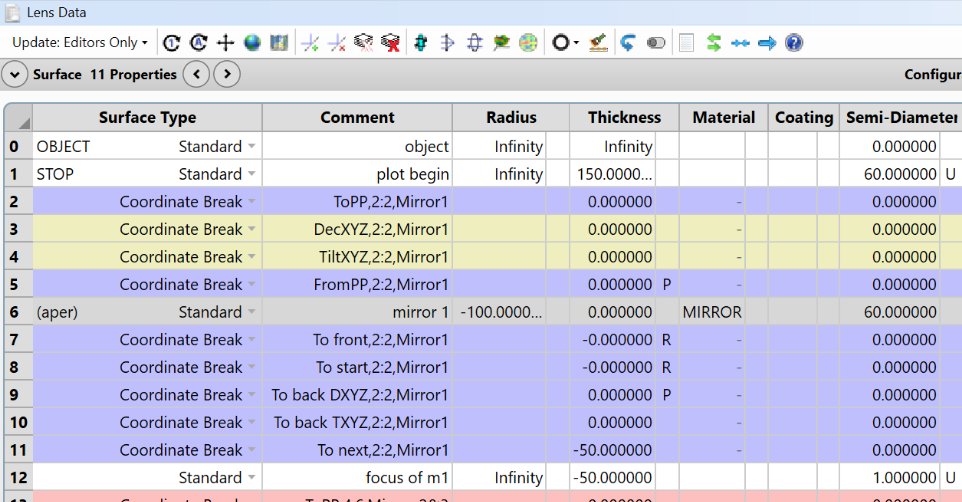Open the aperture circle icon dropdown arrow

pos(577,43)
